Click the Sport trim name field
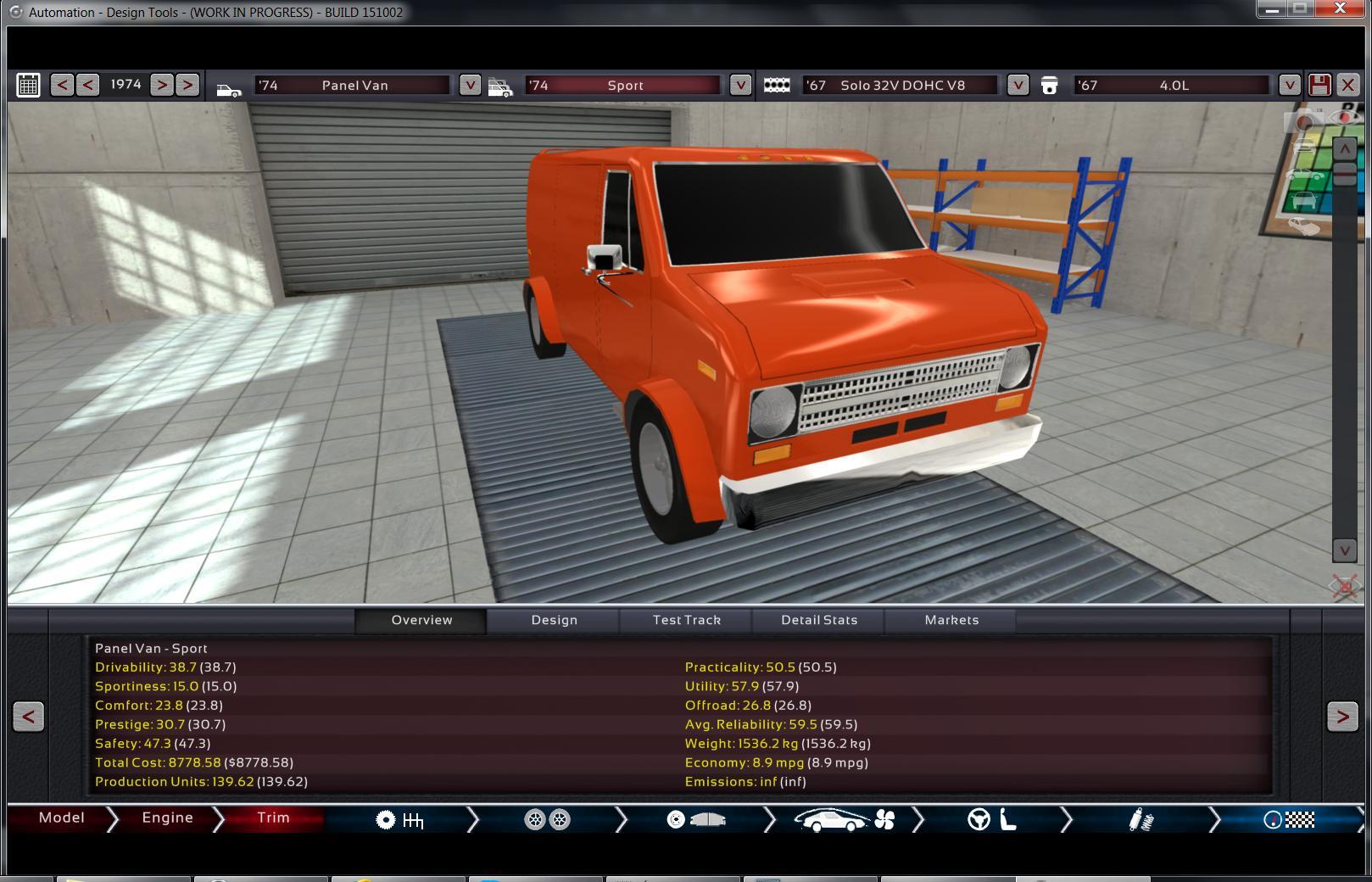The width and height of the screenshot is (1372, 882). pos(624,85)
